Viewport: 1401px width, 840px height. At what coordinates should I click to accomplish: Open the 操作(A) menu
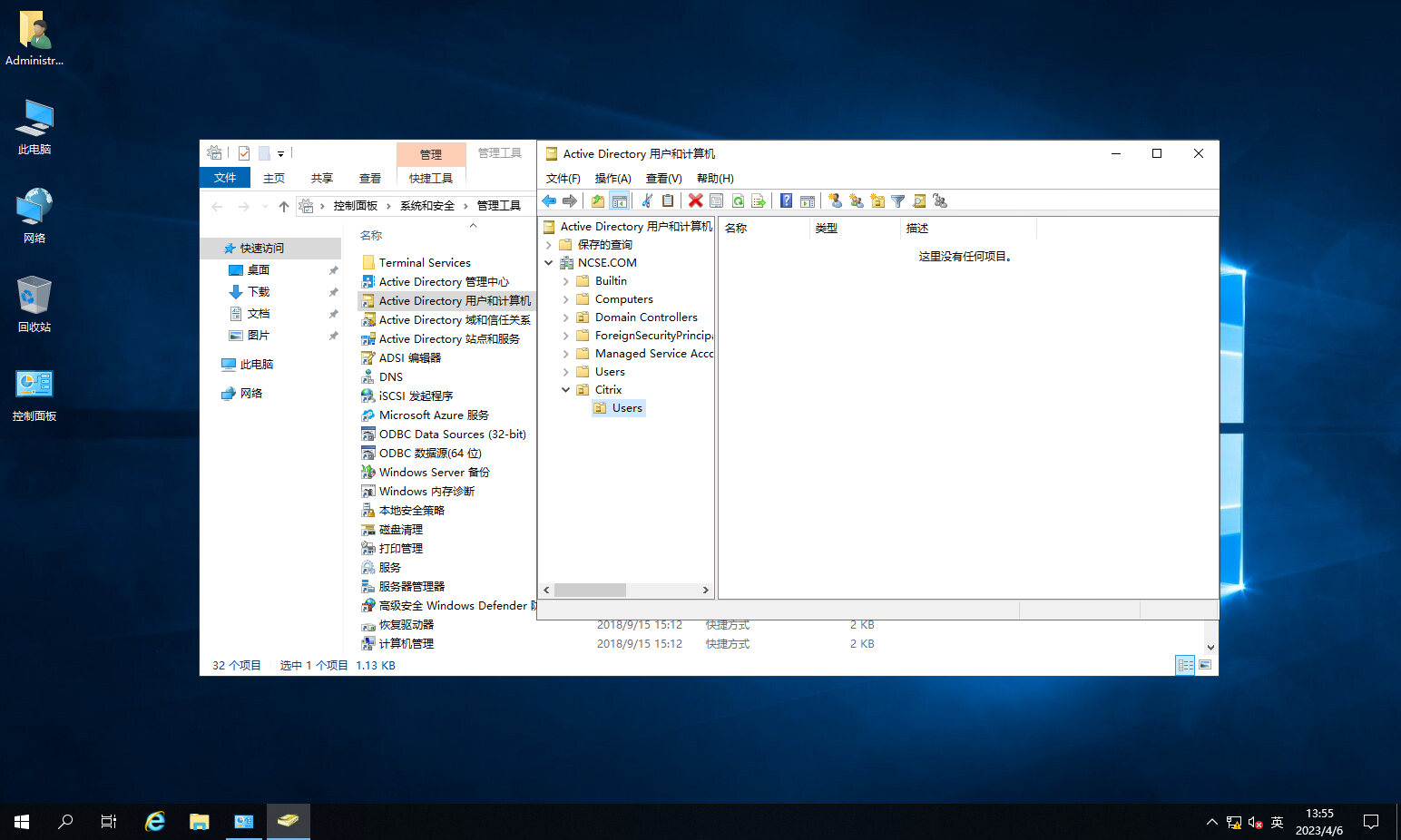[x=612, y=179]
